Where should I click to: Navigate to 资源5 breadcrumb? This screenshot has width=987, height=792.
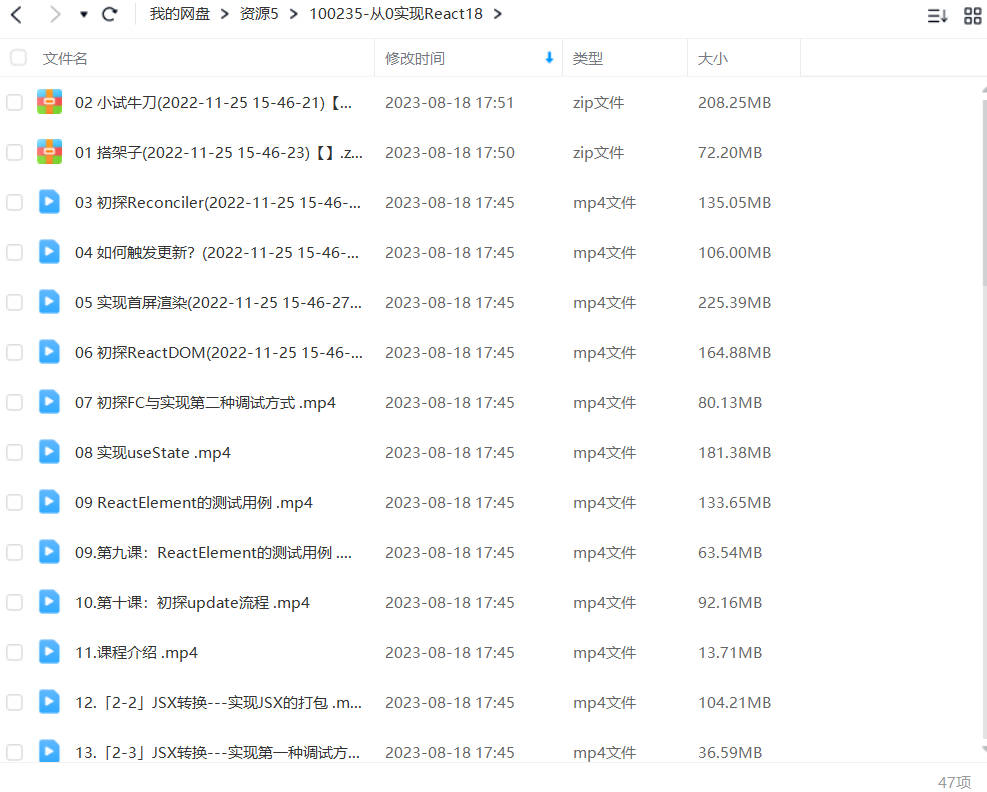[259, 14]
